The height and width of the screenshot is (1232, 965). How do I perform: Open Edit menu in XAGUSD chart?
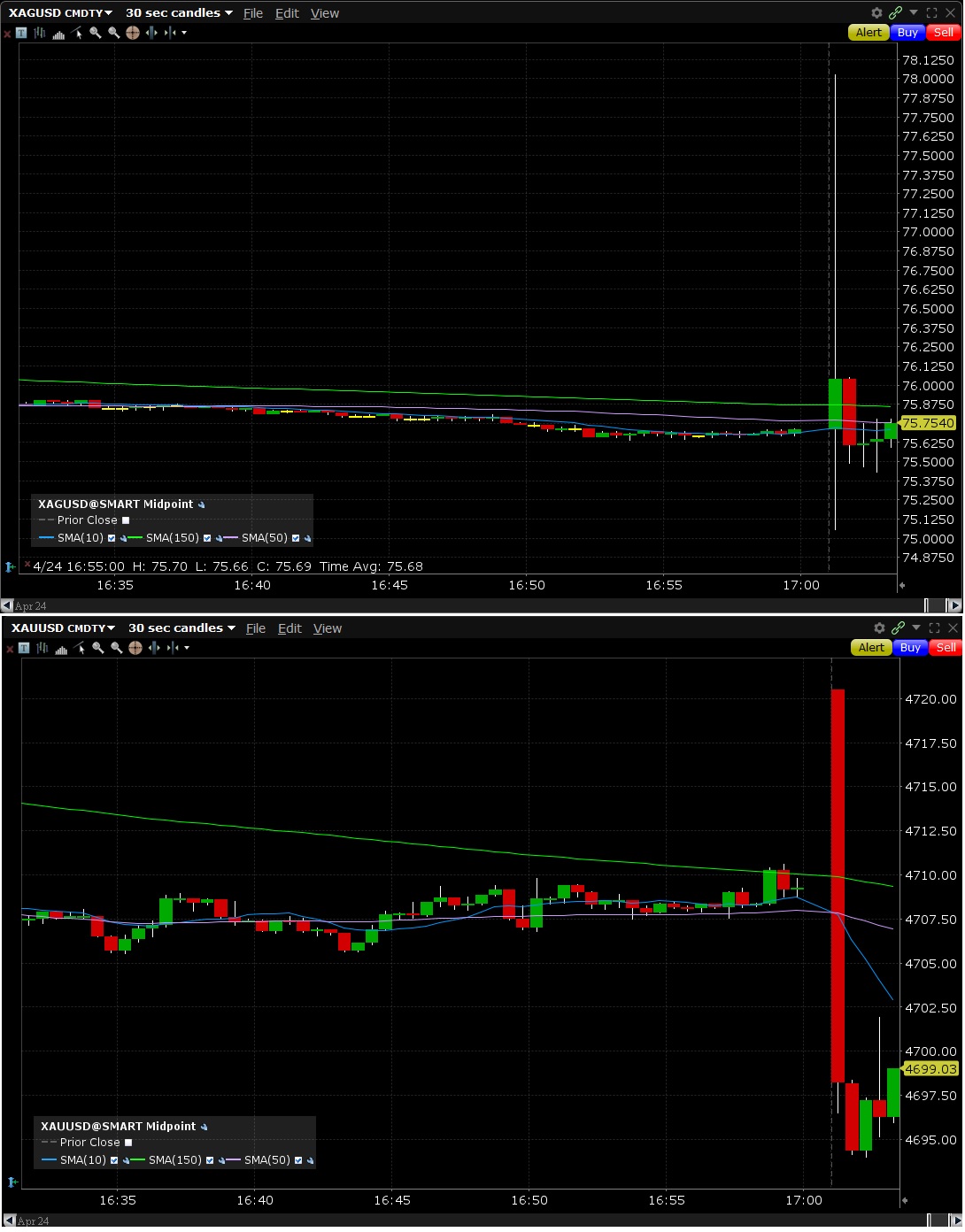click(x=287, y=13)
